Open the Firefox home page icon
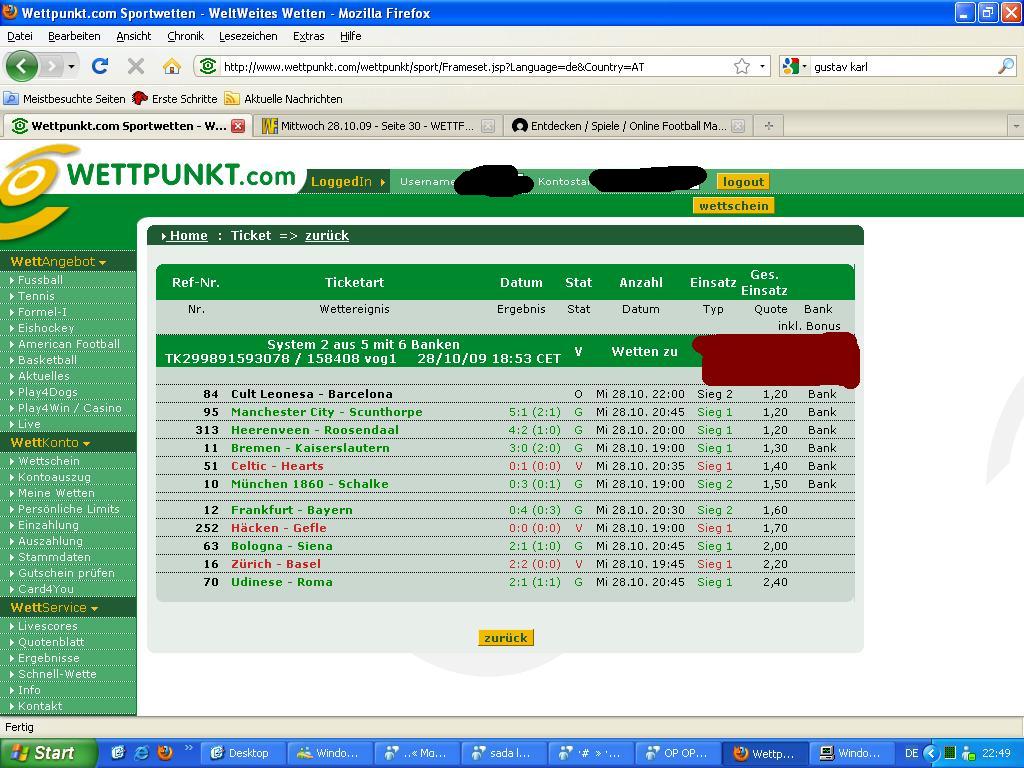The width and height of the screenshot is (1024, 768). (x=172, y=66)
